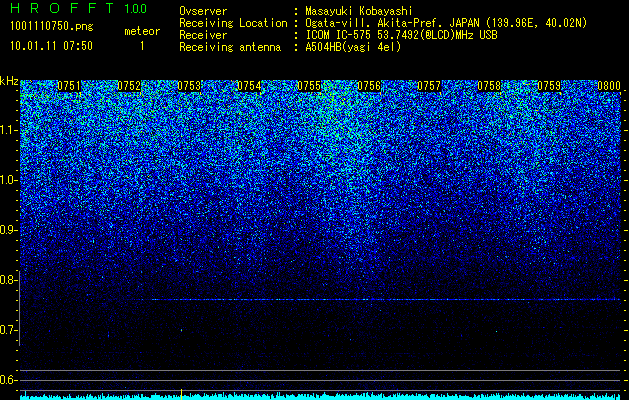Click the 0757 time label
Image resolution: width=629 pixels, height=400 pixels.
coord(429,86)
